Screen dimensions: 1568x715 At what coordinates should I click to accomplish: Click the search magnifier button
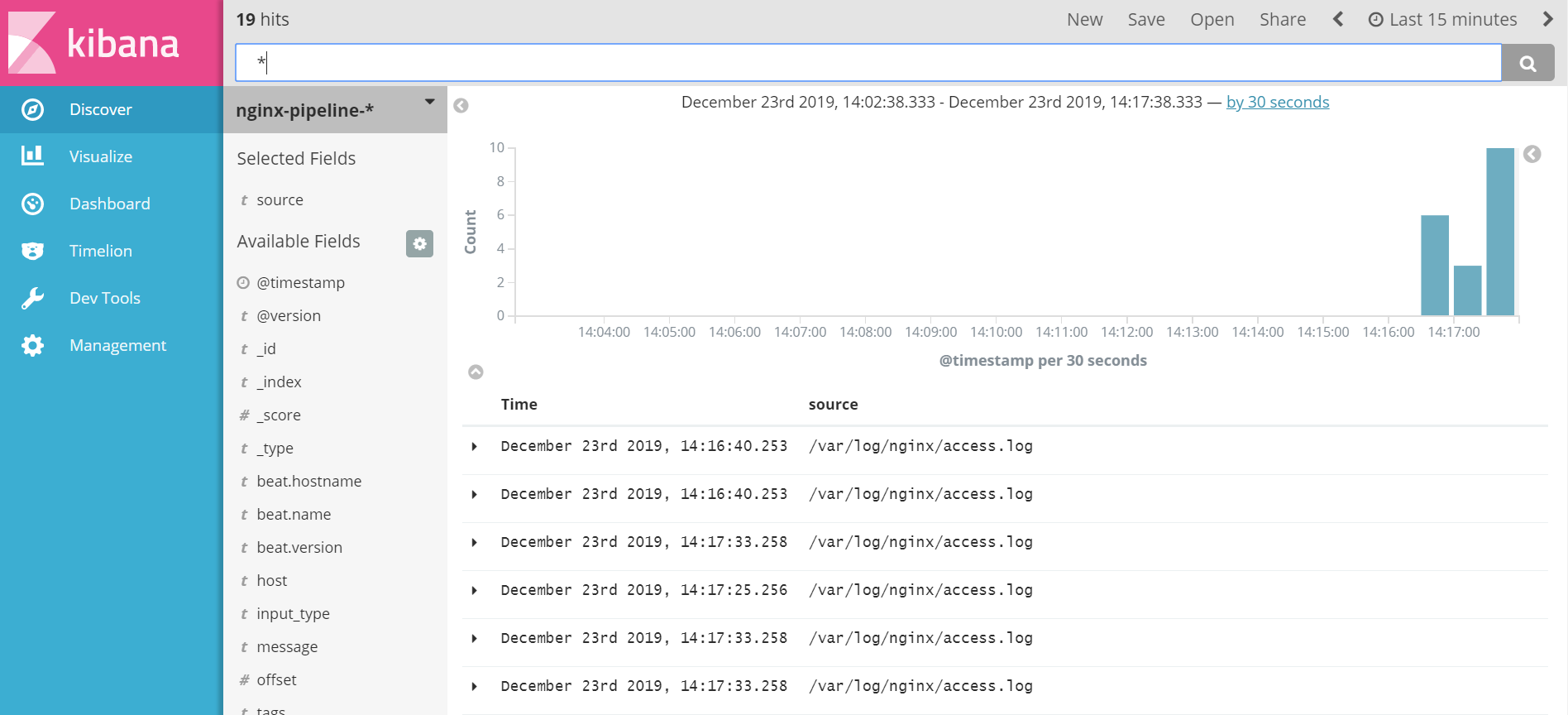click(x=1527, y=63)
